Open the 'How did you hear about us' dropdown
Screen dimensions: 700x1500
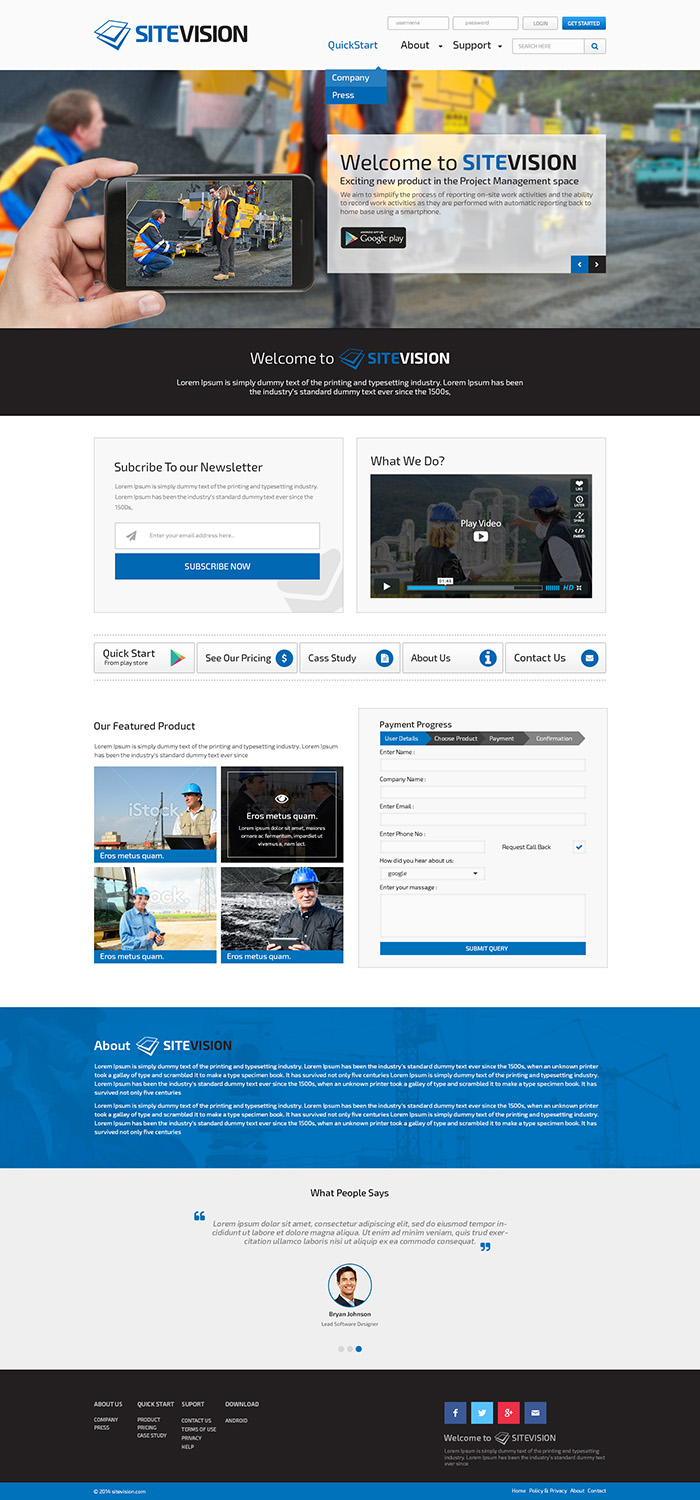point(432,873)
